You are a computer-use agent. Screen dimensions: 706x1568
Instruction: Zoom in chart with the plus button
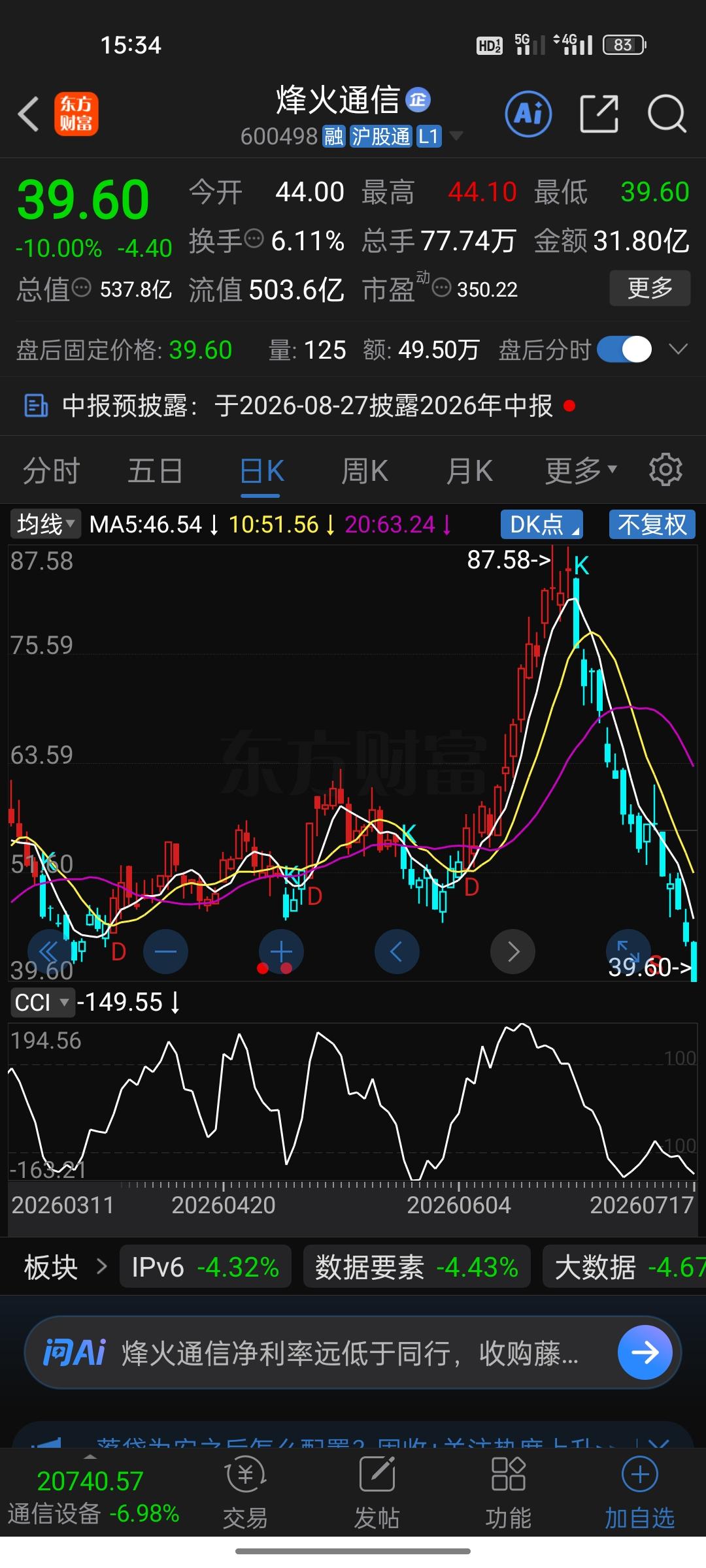281,951
